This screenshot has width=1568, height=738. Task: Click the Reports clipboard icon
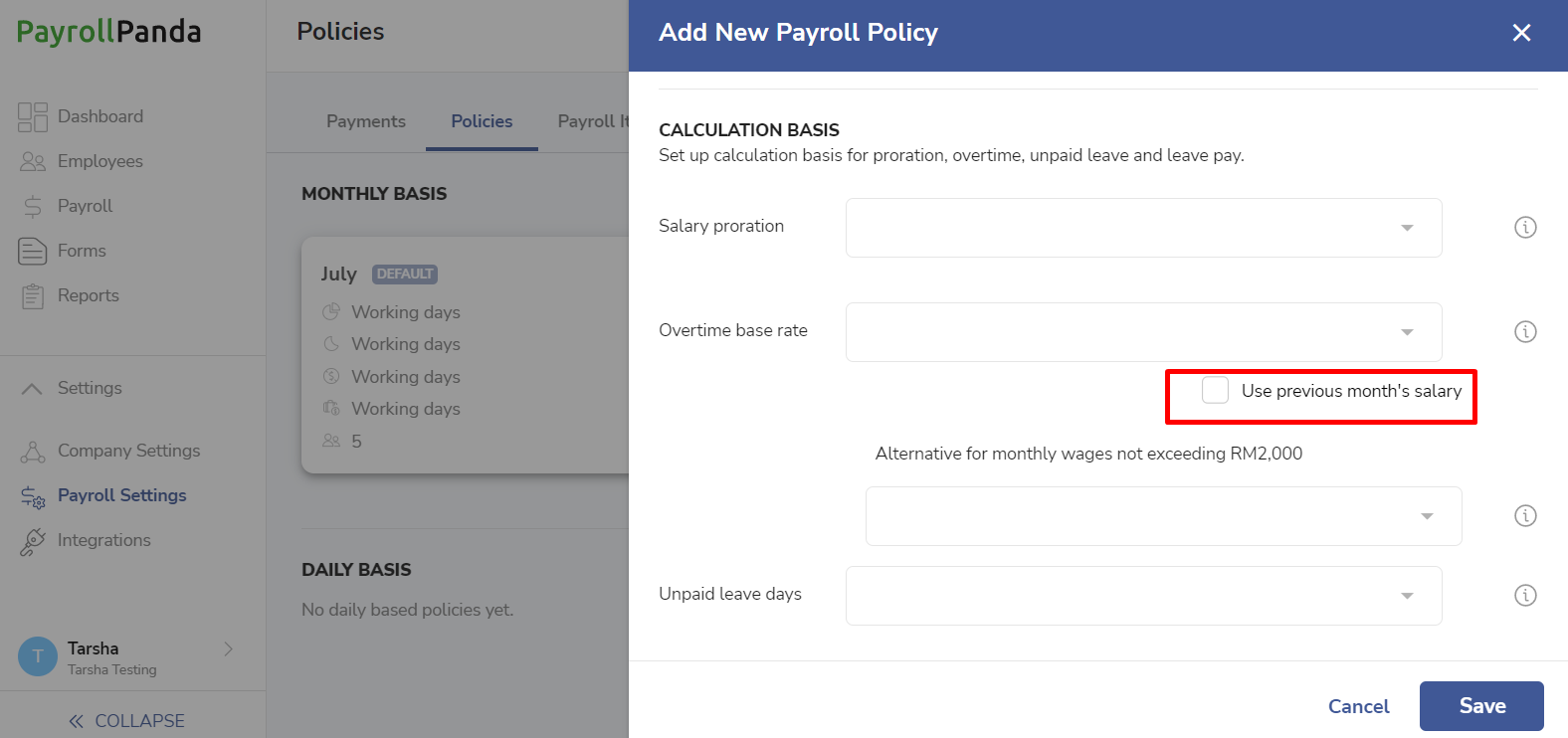pos(33,295)
